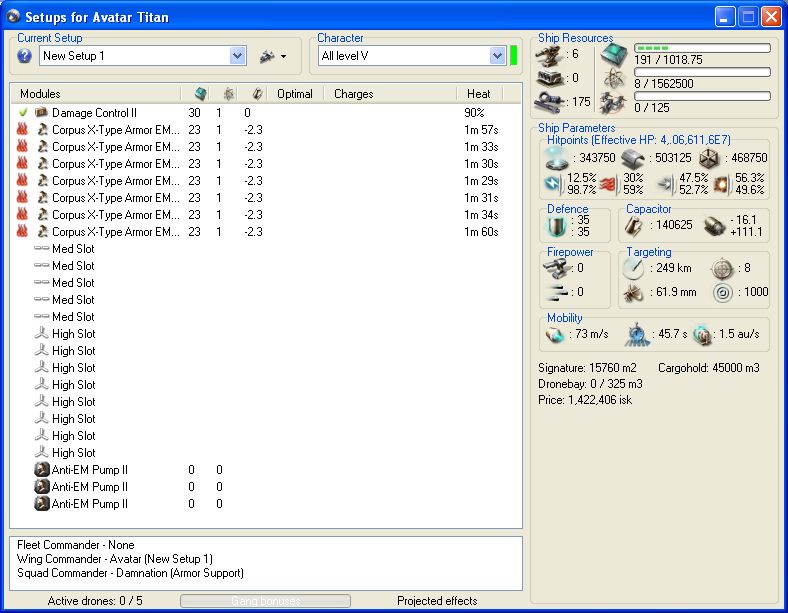Click the armor hitpoints icon
Screen dimensions: 788x613
(633, 159)
